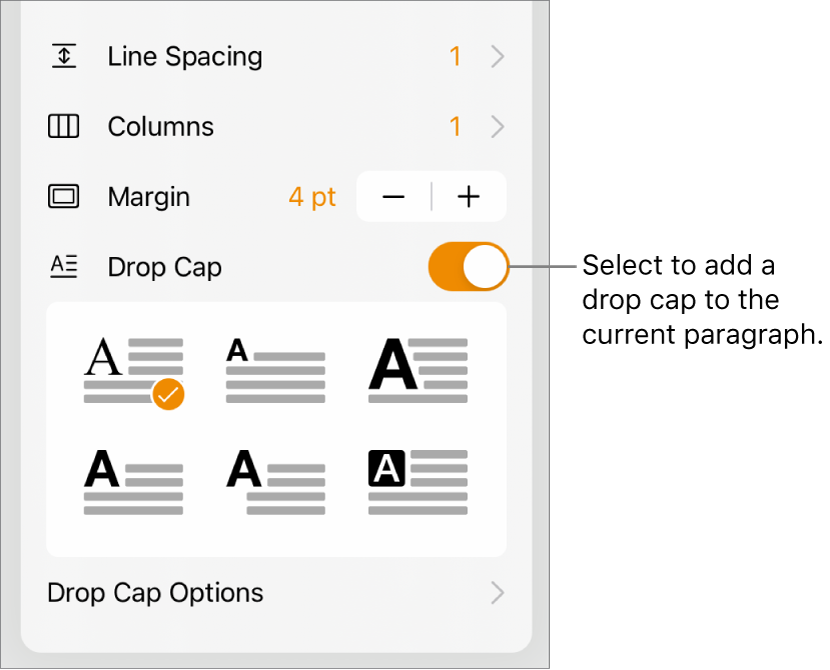Choose the bottom-middle drop cap style
The image size is (830, 670).
click(274, 480)
